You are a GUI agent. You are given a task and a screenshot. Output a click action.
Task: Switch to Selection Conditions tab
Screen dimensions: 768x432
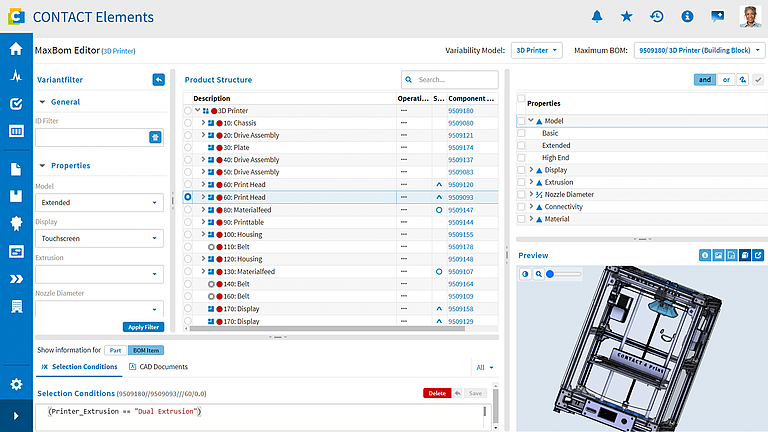(x=79, y=366)
